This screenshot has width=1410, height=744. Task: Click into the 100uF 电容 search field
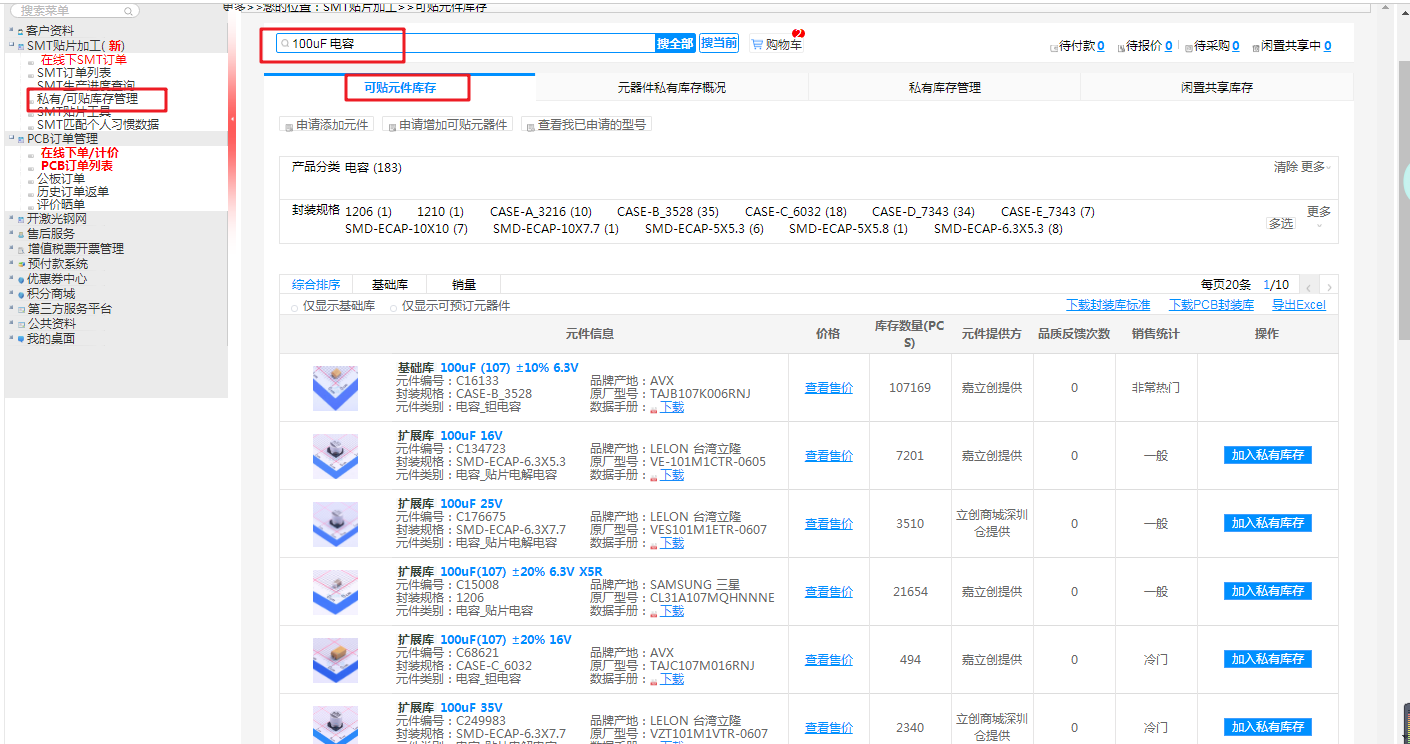(x=470, y=44)
